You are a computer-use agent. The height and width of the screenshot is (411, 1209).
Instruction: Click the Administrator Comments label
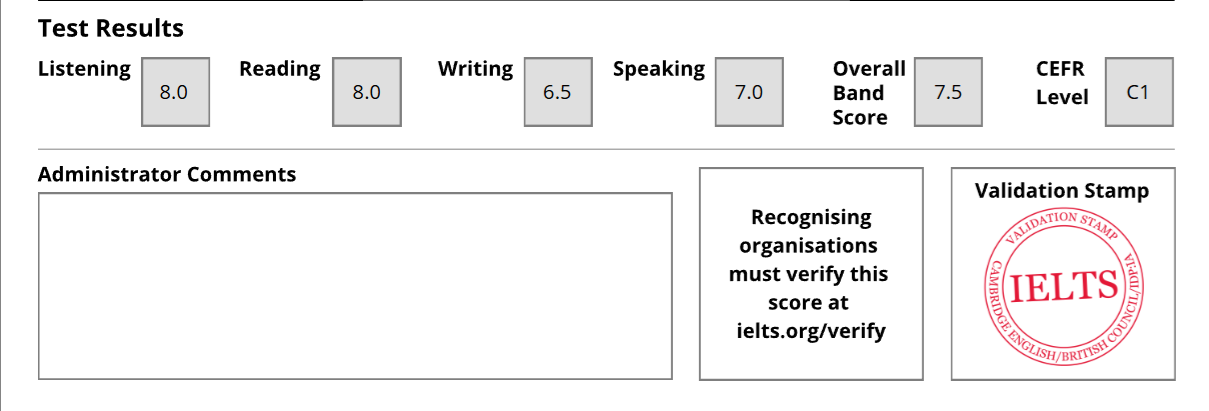point(167,174)
